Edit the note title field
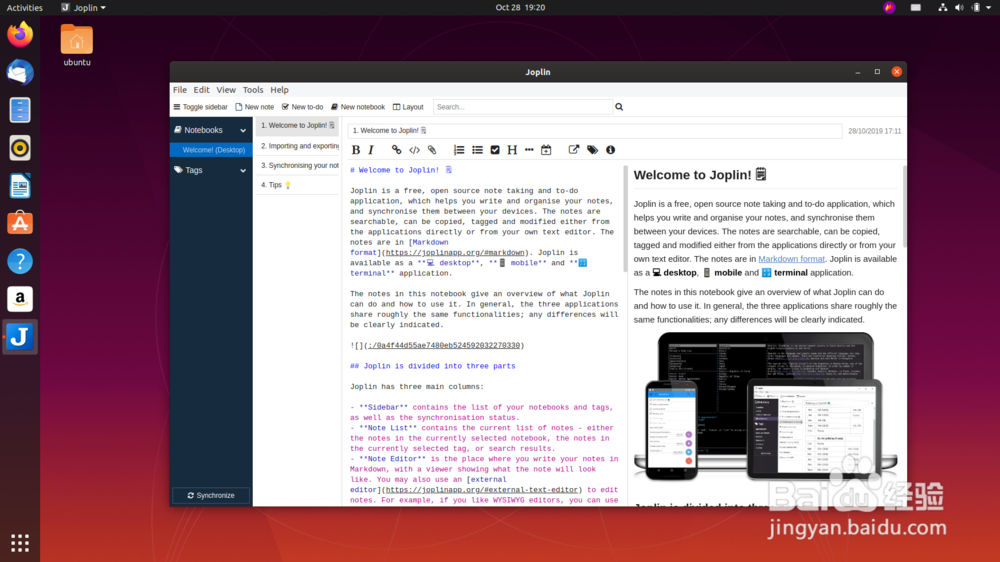This screenshot has height=562, width=1000. pyautogui.click(x=594, y=131)
